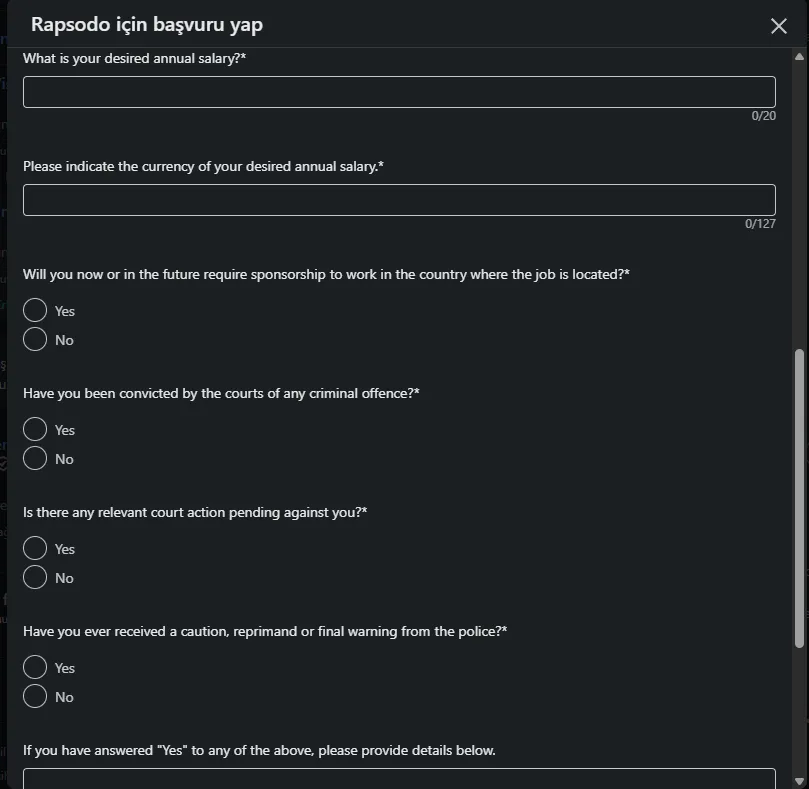Screen dimensions: 809x789
Task: Click the scrollbar up arrow
Action: [799, 57]
